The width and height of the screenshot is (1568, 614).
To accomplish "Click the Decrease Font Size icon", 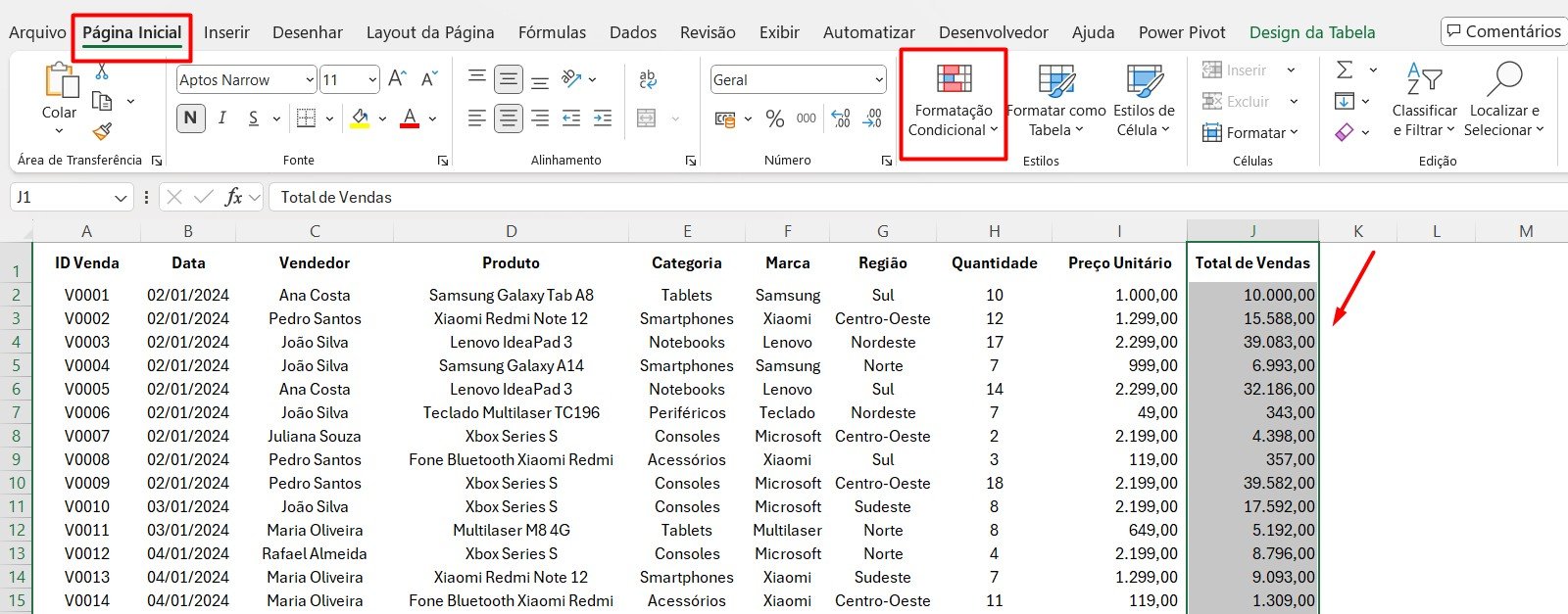I will click(x=429, y=79).
